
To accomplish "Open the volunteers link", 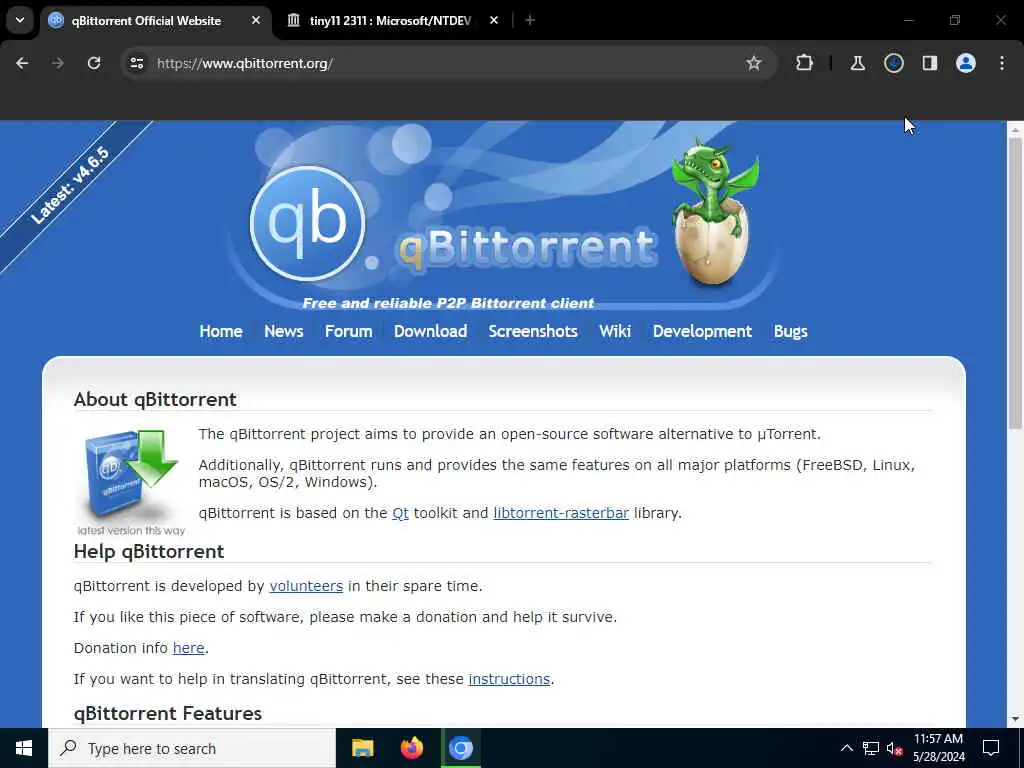I will [x=306, y=586].
